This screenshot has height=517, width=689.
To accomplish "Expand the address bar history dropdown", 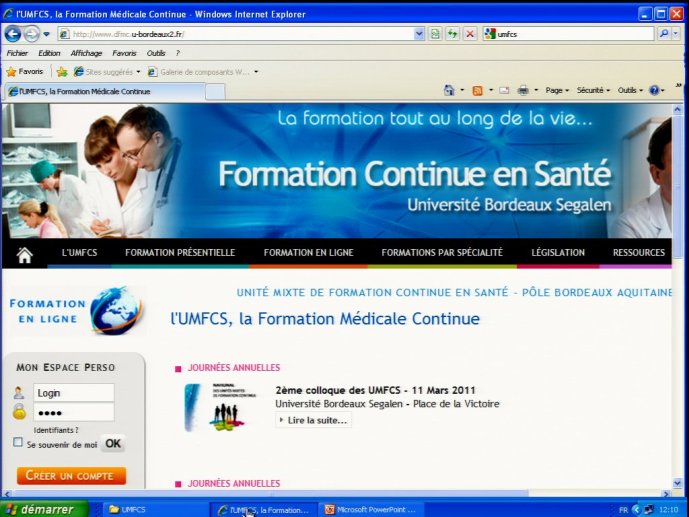I will point(419,34).
